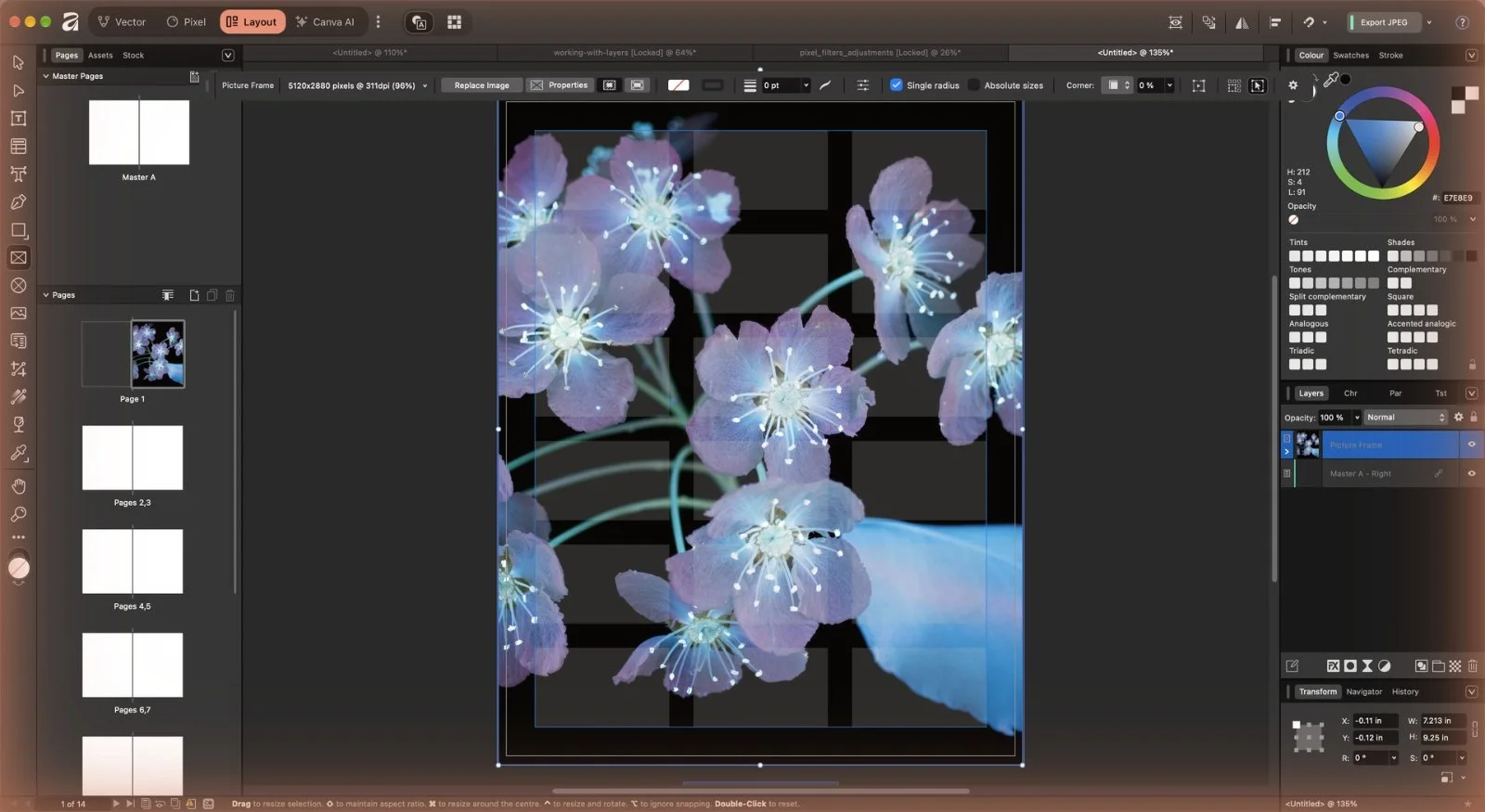The width and height of the screenshot is (1485, 812).
Task: Select the Place Image tool
Action: (x=18, y=313)
